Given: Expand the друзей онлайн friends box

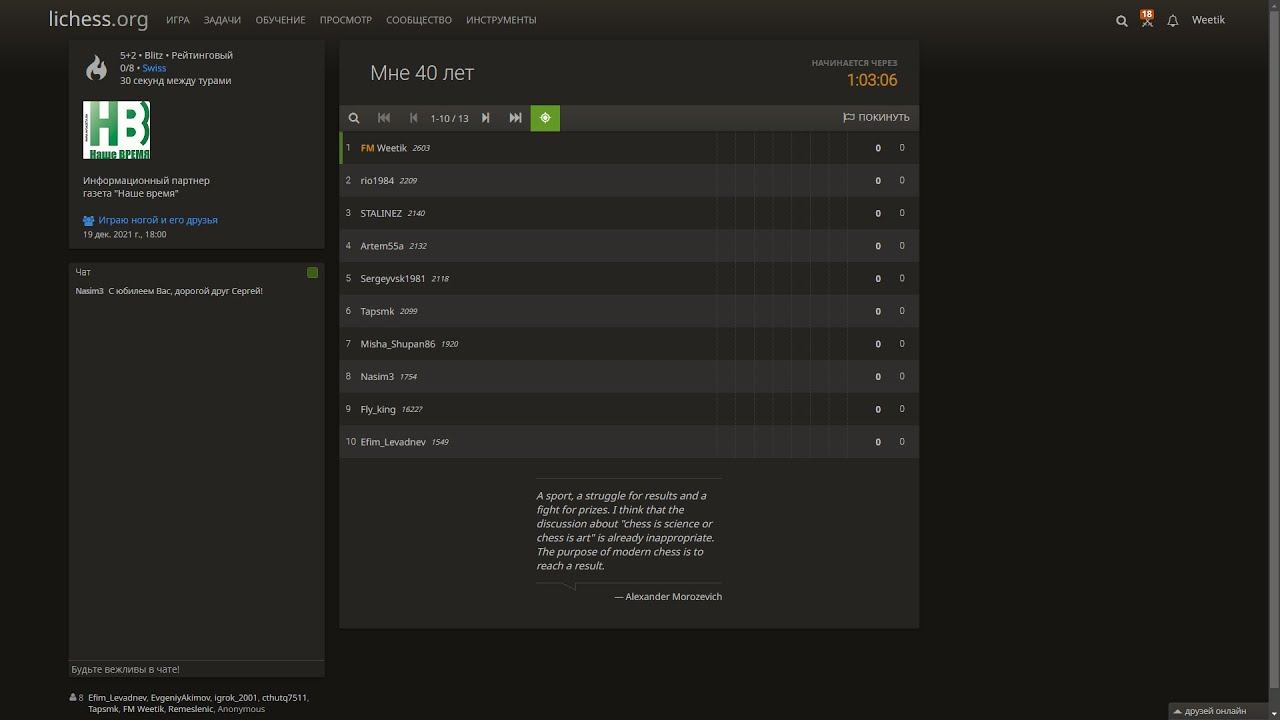Looking at the screenshot, I should tap(1216, 711).
